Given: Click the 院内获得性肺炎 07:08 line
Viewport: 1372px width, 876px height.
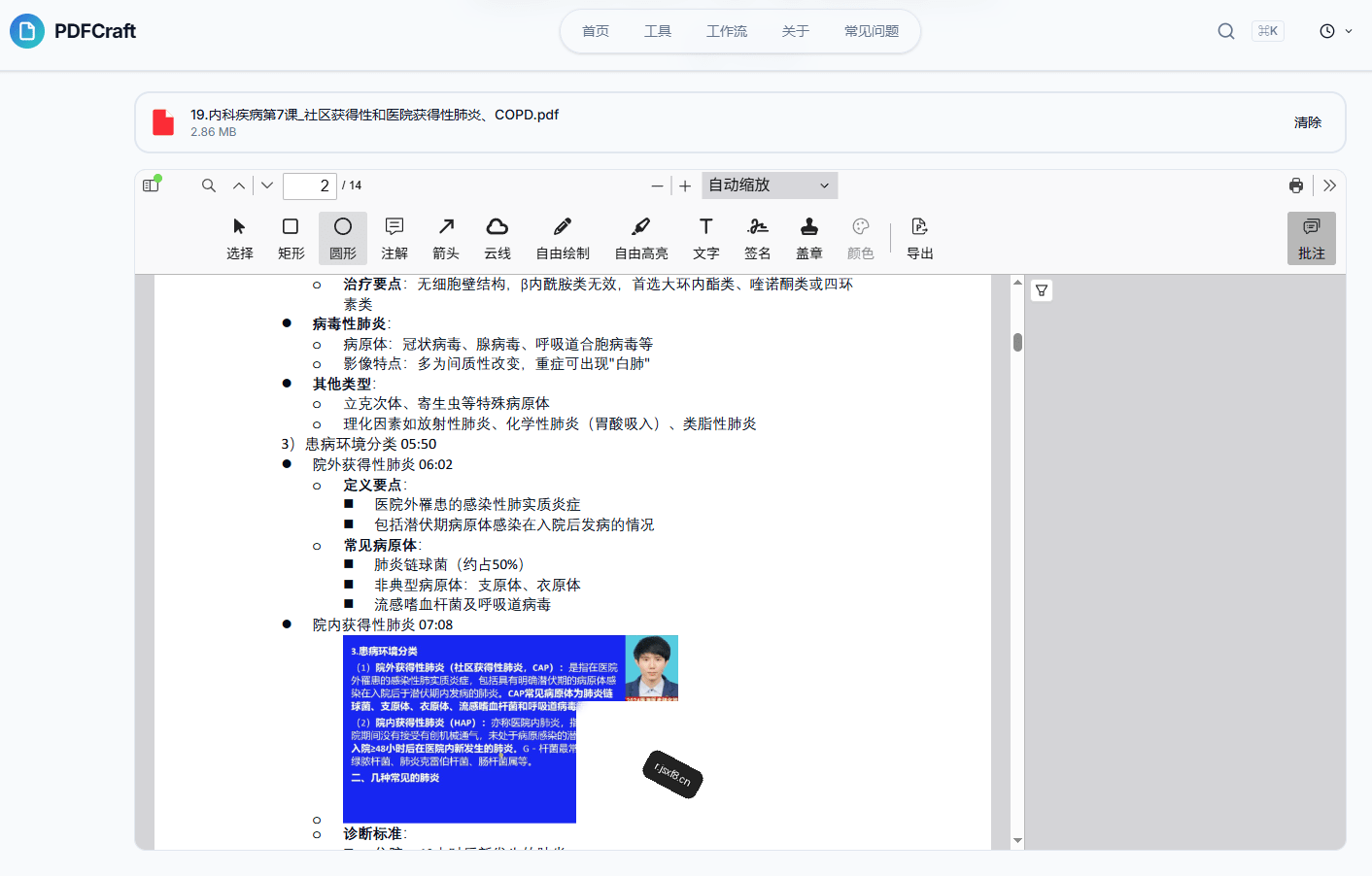Looking at the screenshot, I should (x=383, y=625).
